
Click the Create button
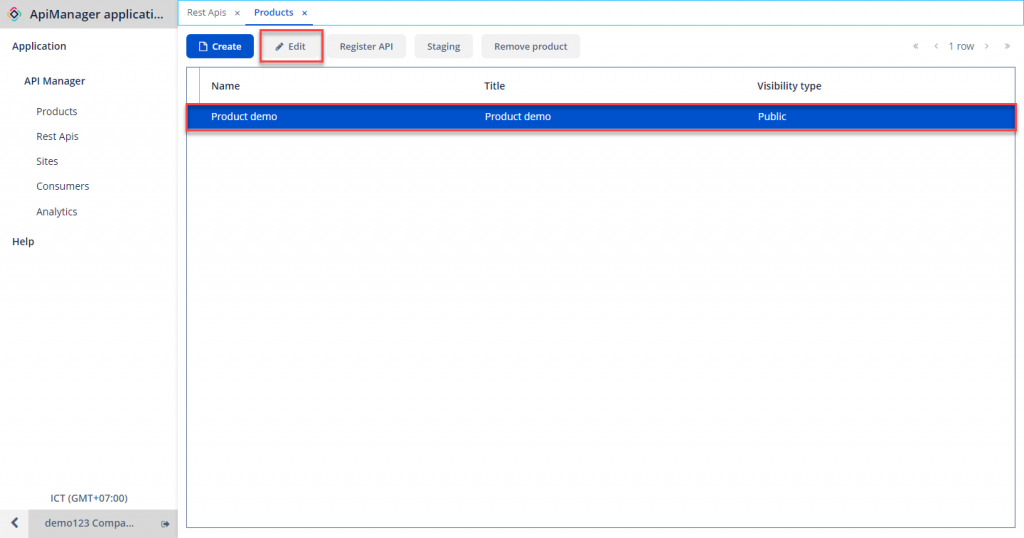pyautogui.click(x=219, y=46)
